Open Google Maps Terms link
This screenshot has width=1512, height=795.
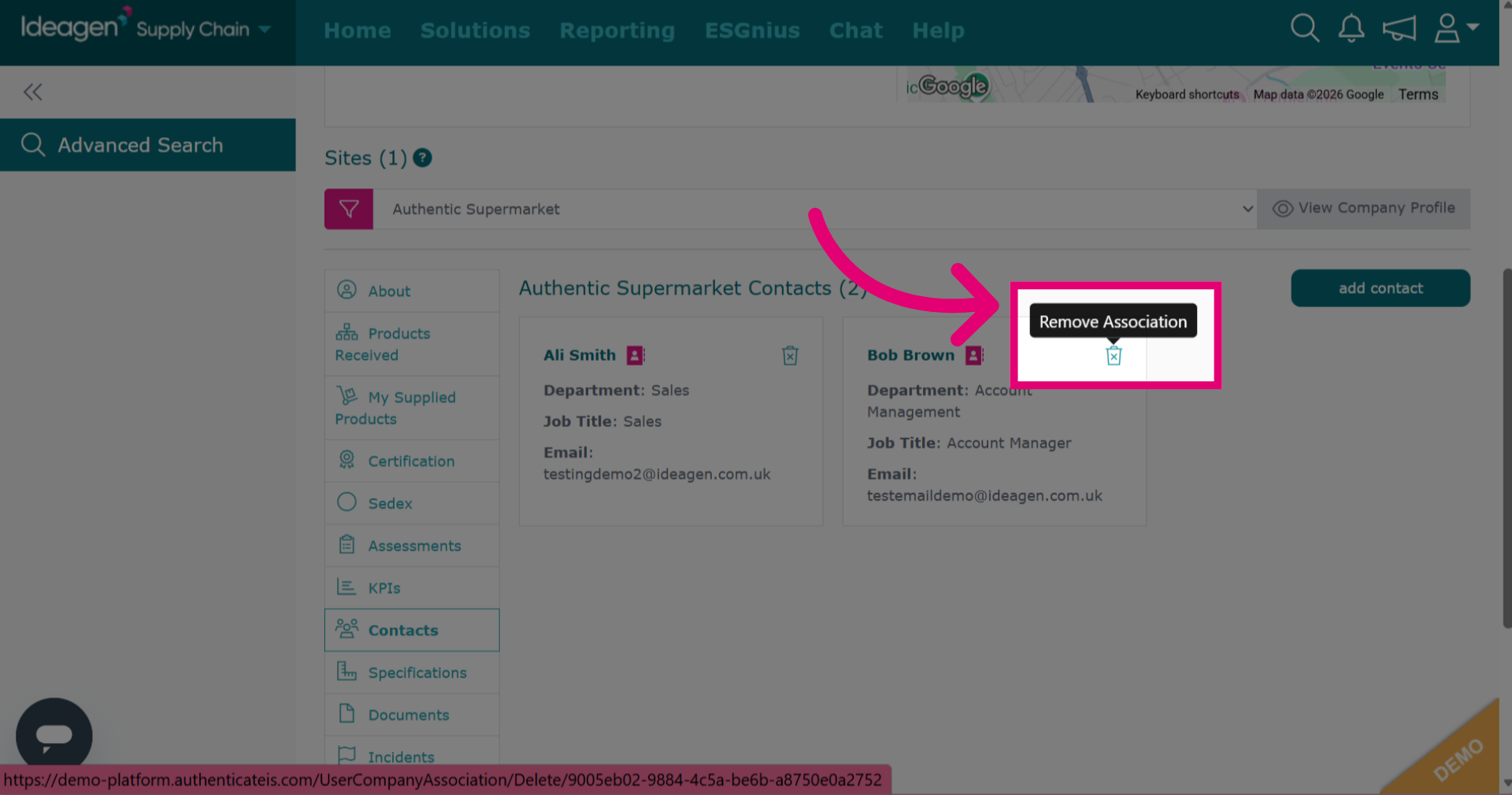pos(1418,95)
